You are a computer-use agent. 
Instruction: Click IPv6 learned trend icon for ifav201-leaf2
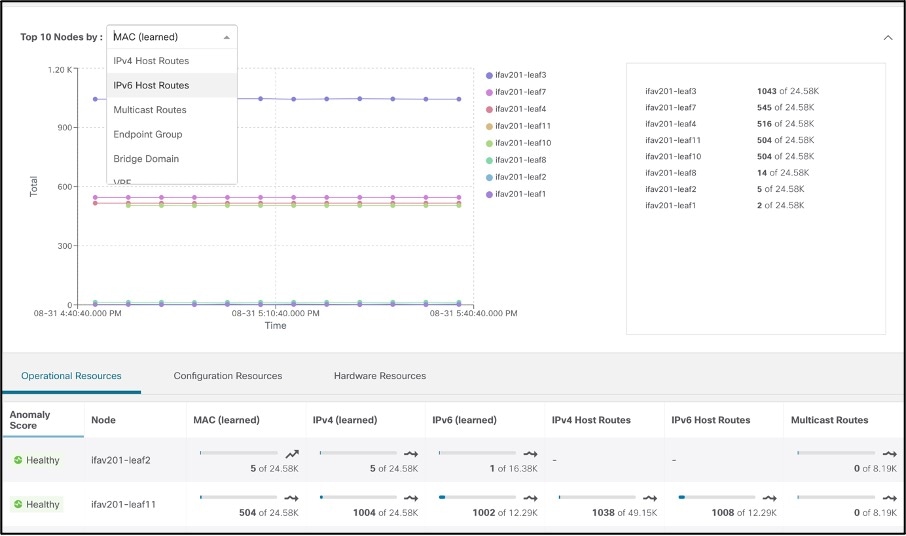click(x=530, y=454)
